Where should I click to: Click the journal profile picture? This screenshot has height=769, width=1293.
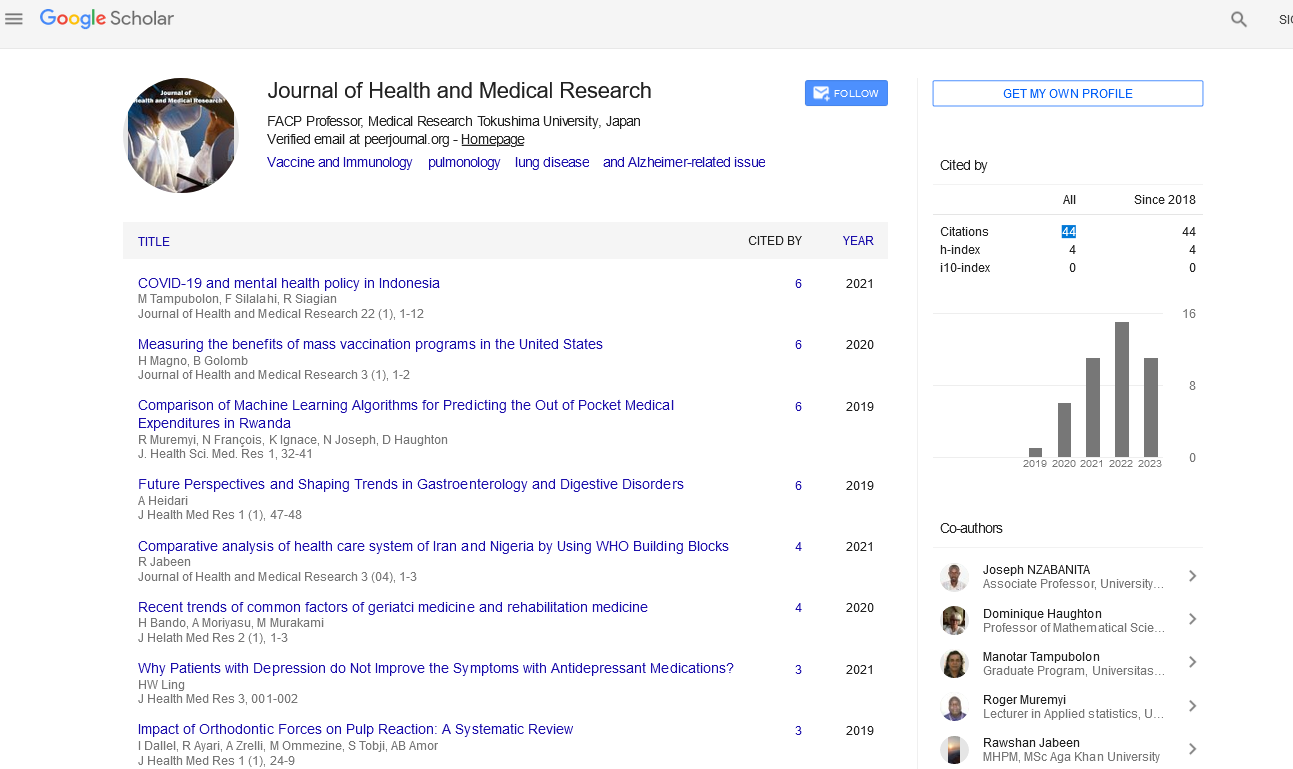tap(181, 135)
